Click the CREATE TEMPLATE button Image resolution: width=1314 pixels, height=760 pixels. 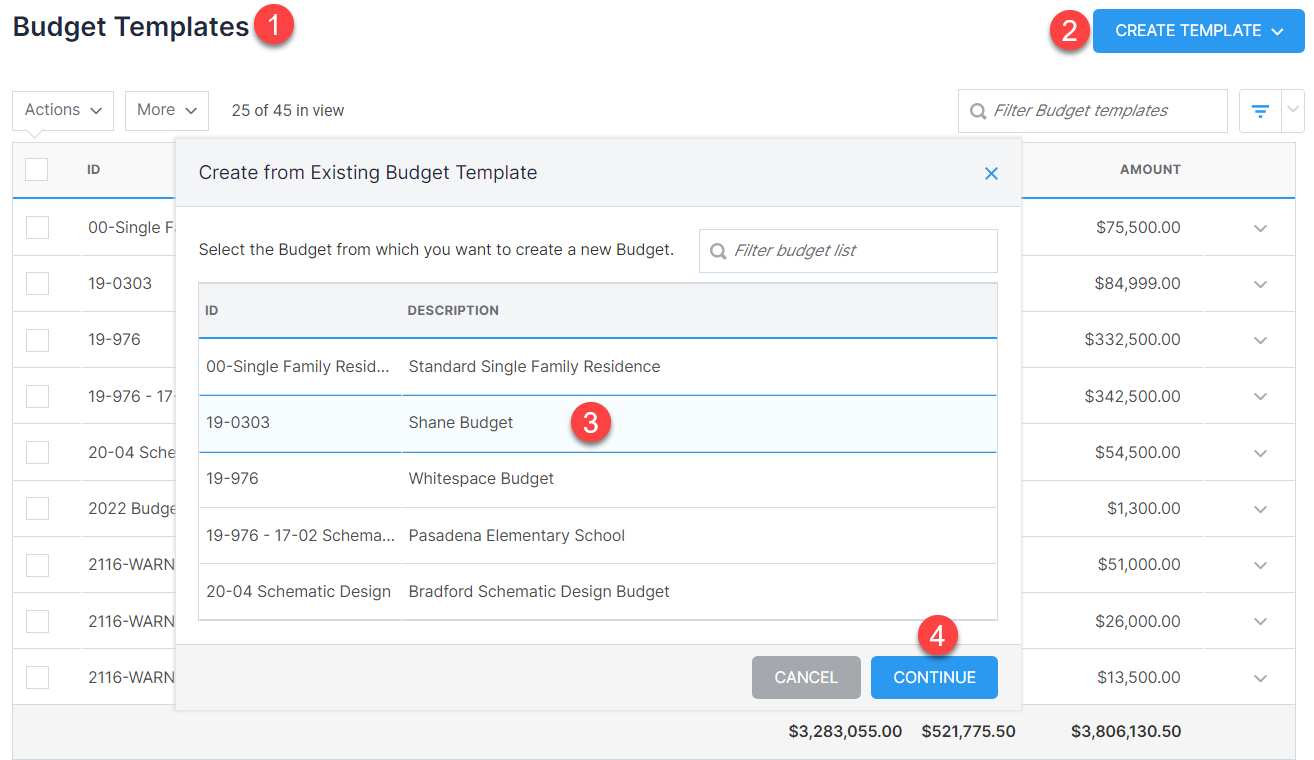(x=1185, y=31)
